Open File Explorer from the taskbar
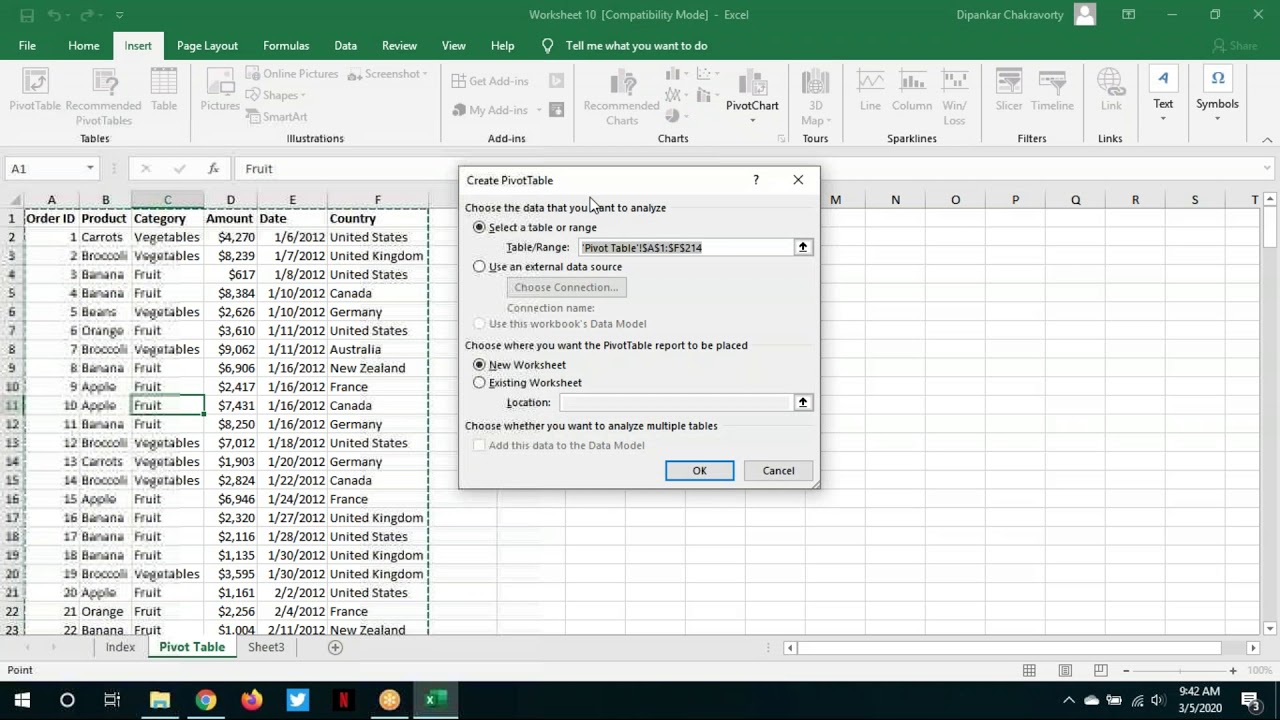This screenshot has width=1280, height=720. pos(160,700)
